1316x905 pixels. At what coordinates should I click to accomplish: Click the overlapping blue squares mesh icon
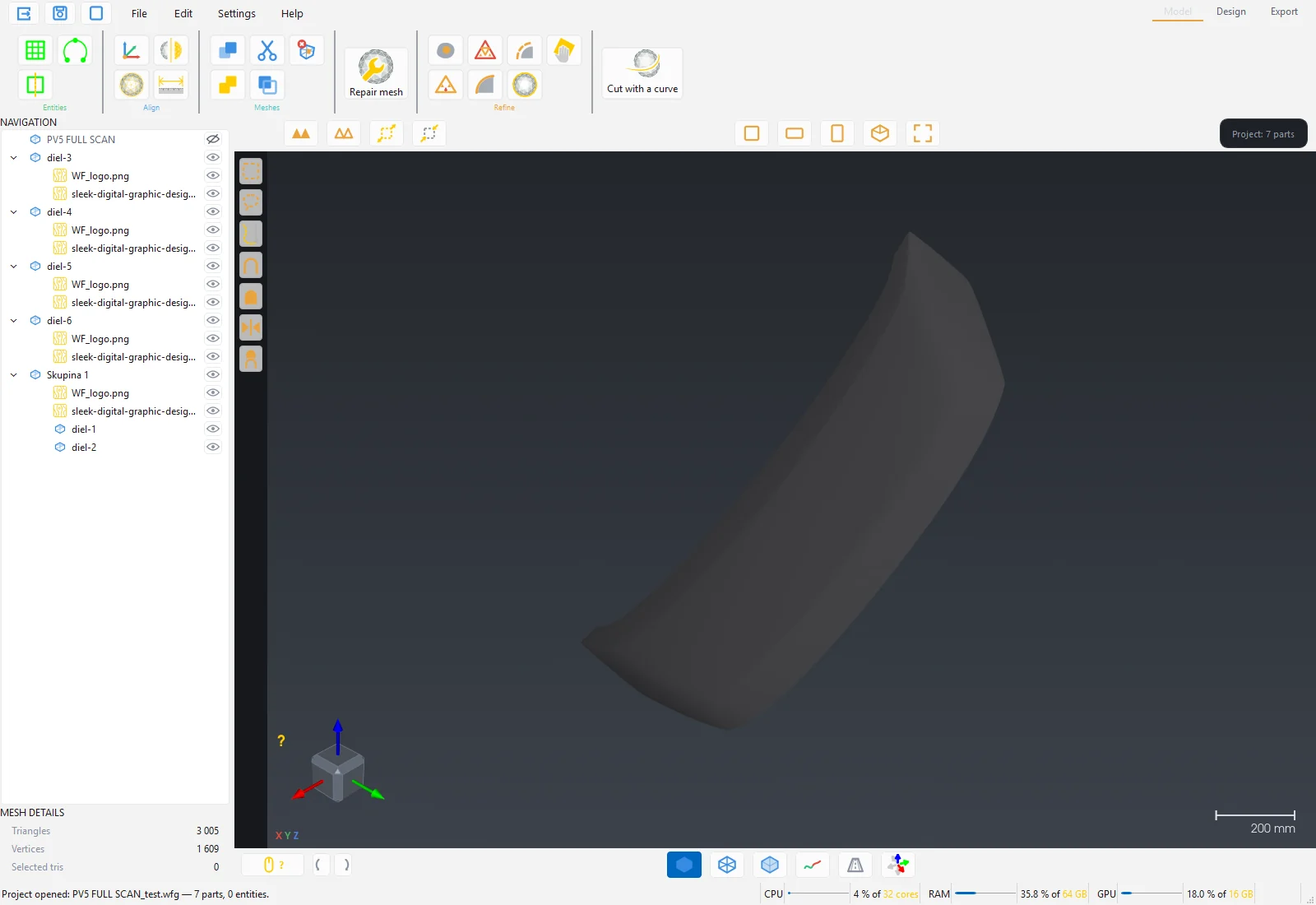point(228,50)
